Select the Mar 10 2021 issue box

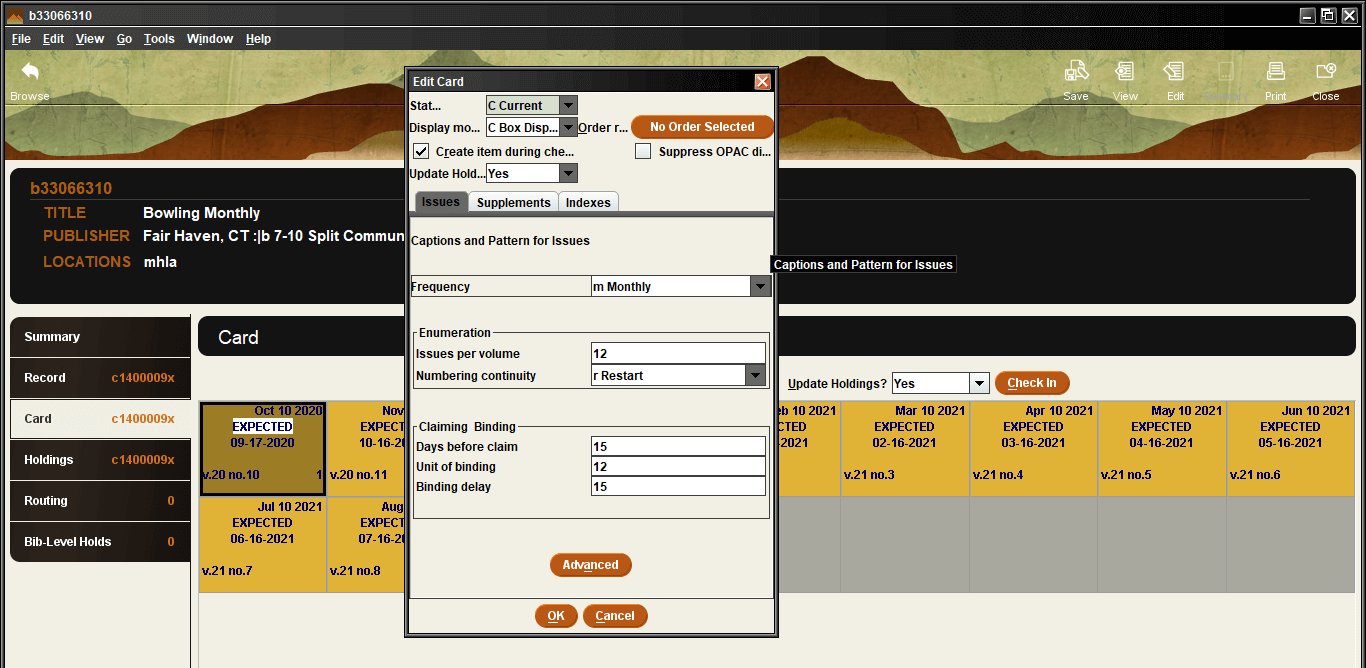pos(905,448)
